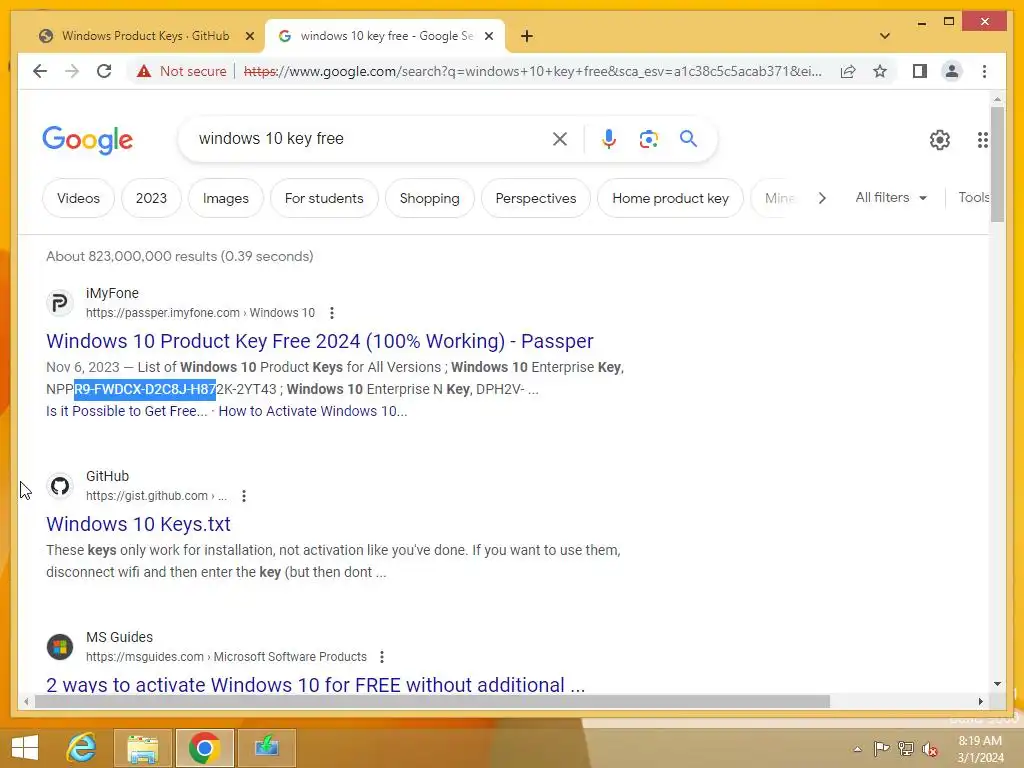Click the GitHub result favicon

pyautogui.click(x=59, y=486)
